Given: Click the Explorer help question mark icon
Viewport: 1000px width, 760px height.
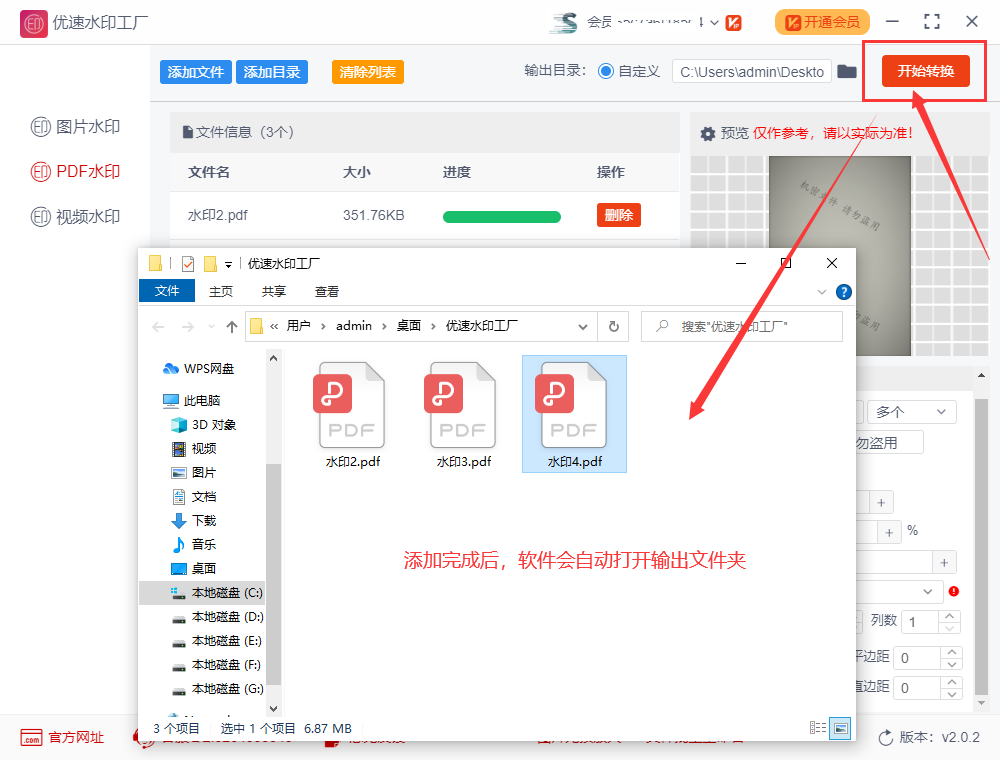Looking at the screenshot, I should (x=843, y=292).
